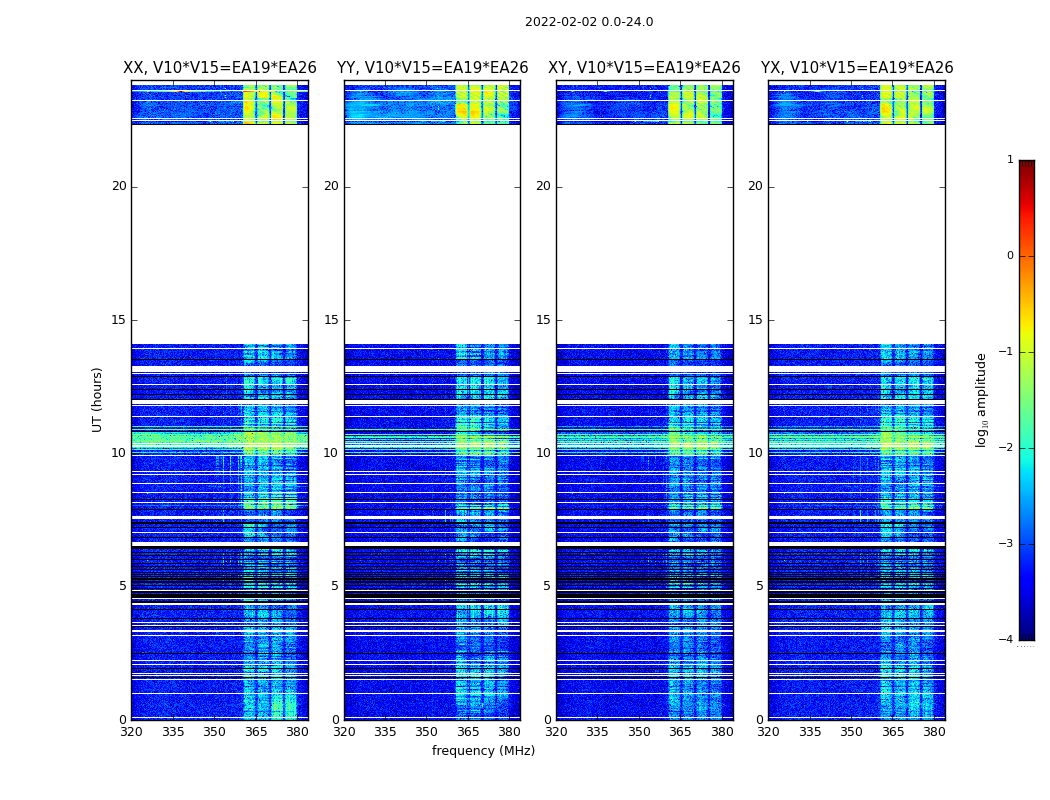
Task: Click the 320 frequency tick under the XX panel
Action: tap(131, 732)
